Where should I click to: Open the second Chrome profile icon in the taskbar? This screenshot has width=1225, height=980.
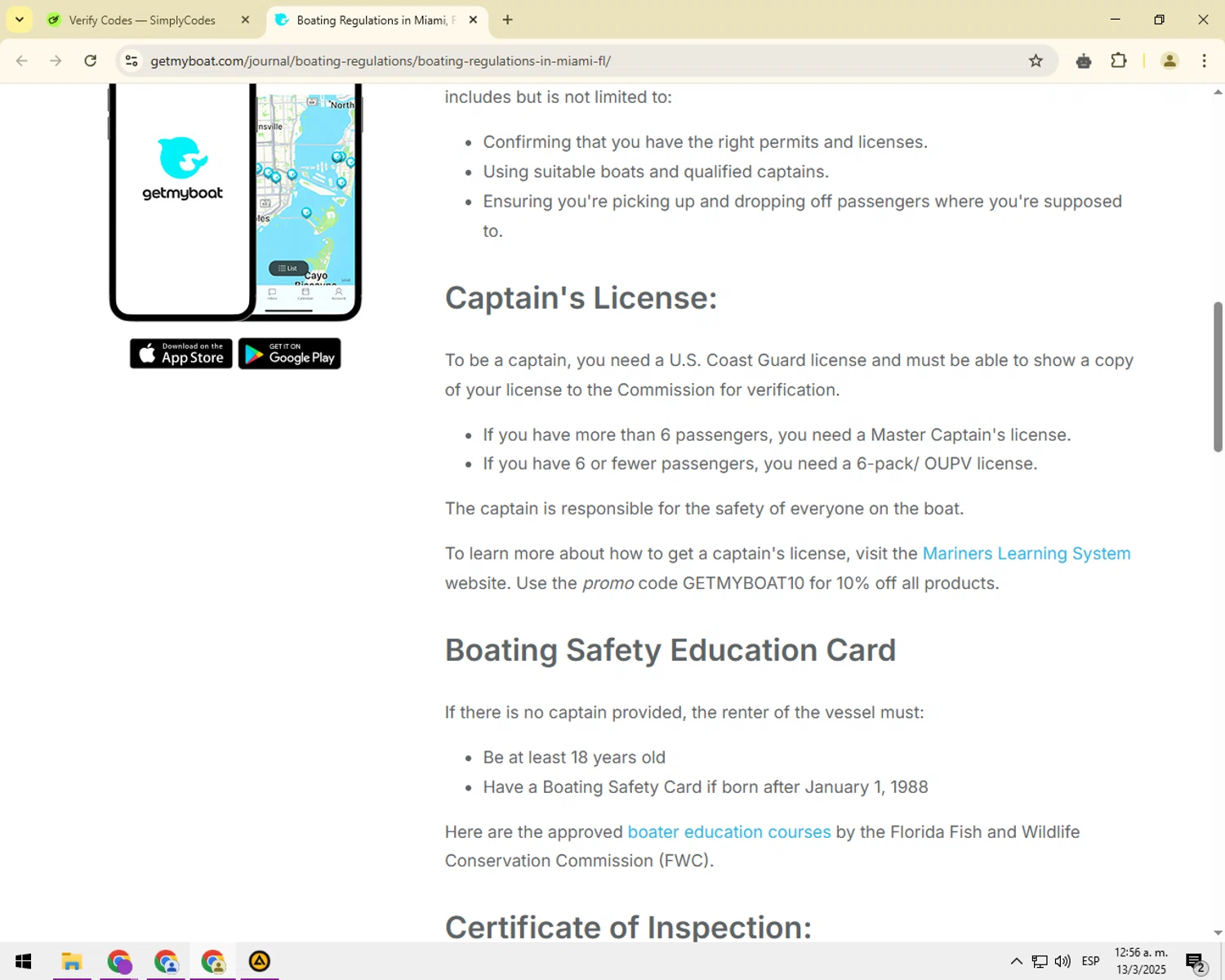pyautogui.click(x=167, y=961)
